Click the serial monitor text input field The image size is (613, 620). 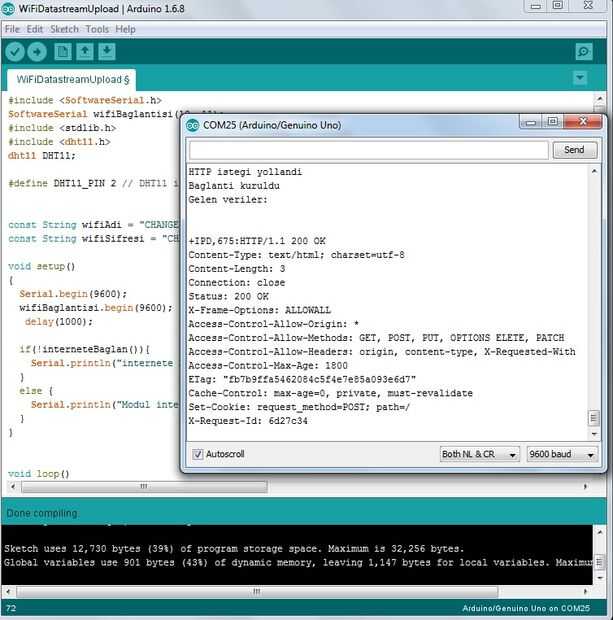pyautogui.click(x=369, y=150)
